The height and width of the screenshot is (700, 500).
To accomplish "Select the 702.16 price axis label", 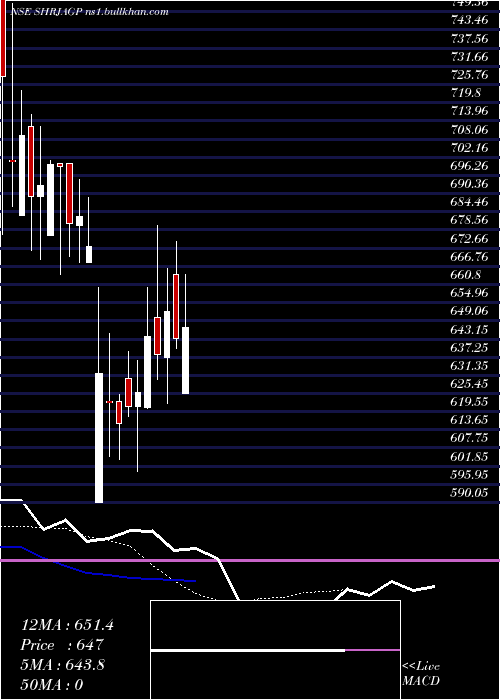I will coord(469,147).
